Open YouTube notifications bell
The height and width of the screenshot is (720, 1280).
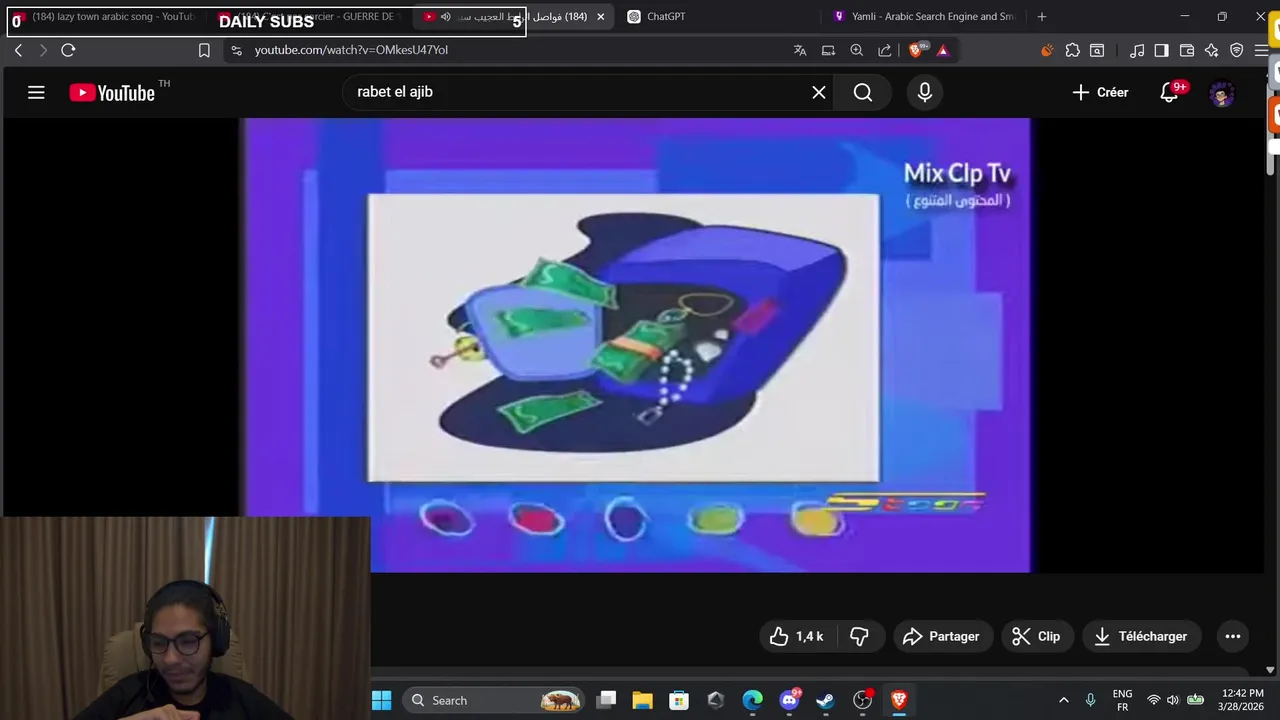coord(1169,92)
